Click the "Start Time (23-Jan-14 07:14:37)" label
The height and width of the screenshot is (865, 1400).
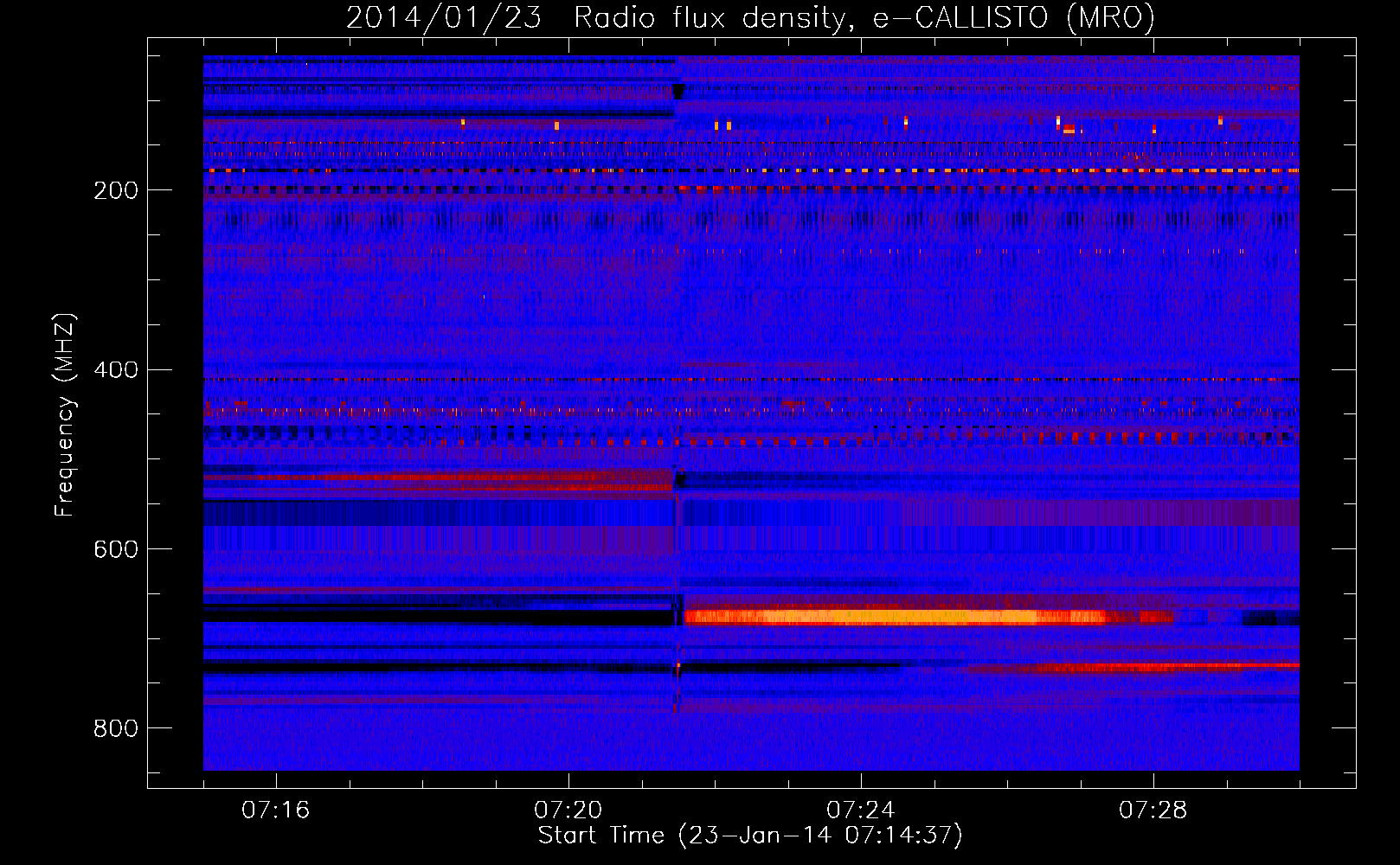pyautogui.click(x=750, y=836)
